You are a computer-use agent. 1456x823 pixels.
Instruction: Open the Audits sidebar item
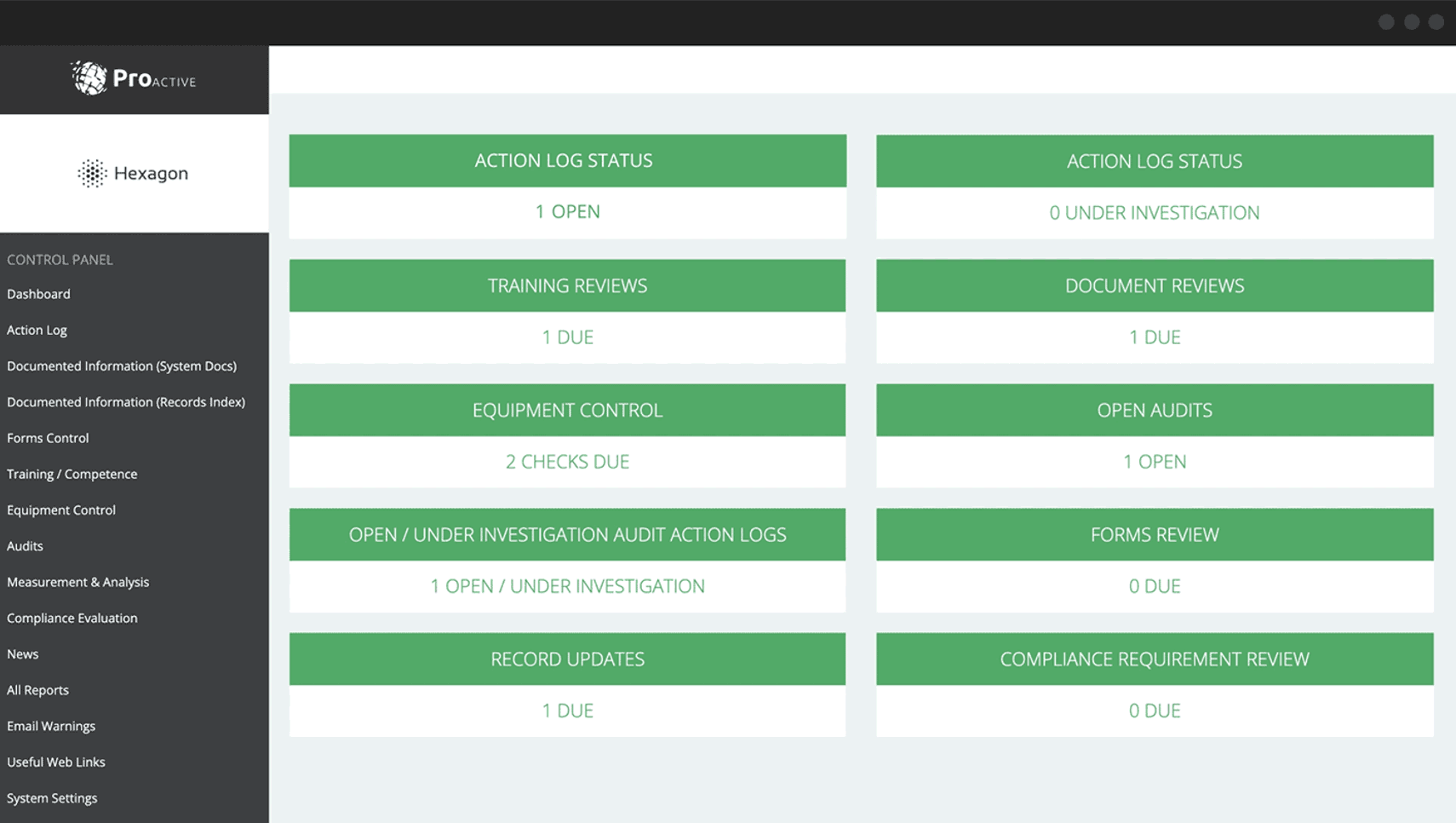click(x=25, y=546)
